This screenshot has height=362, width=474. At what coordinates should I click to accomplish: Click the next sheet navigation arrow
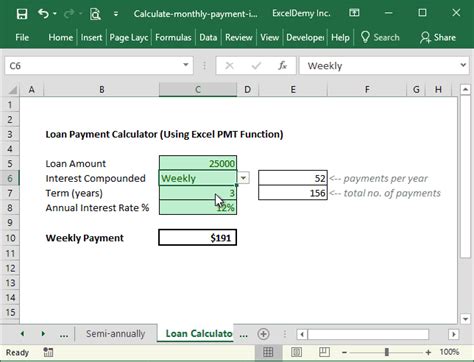(x=43, y=333)
